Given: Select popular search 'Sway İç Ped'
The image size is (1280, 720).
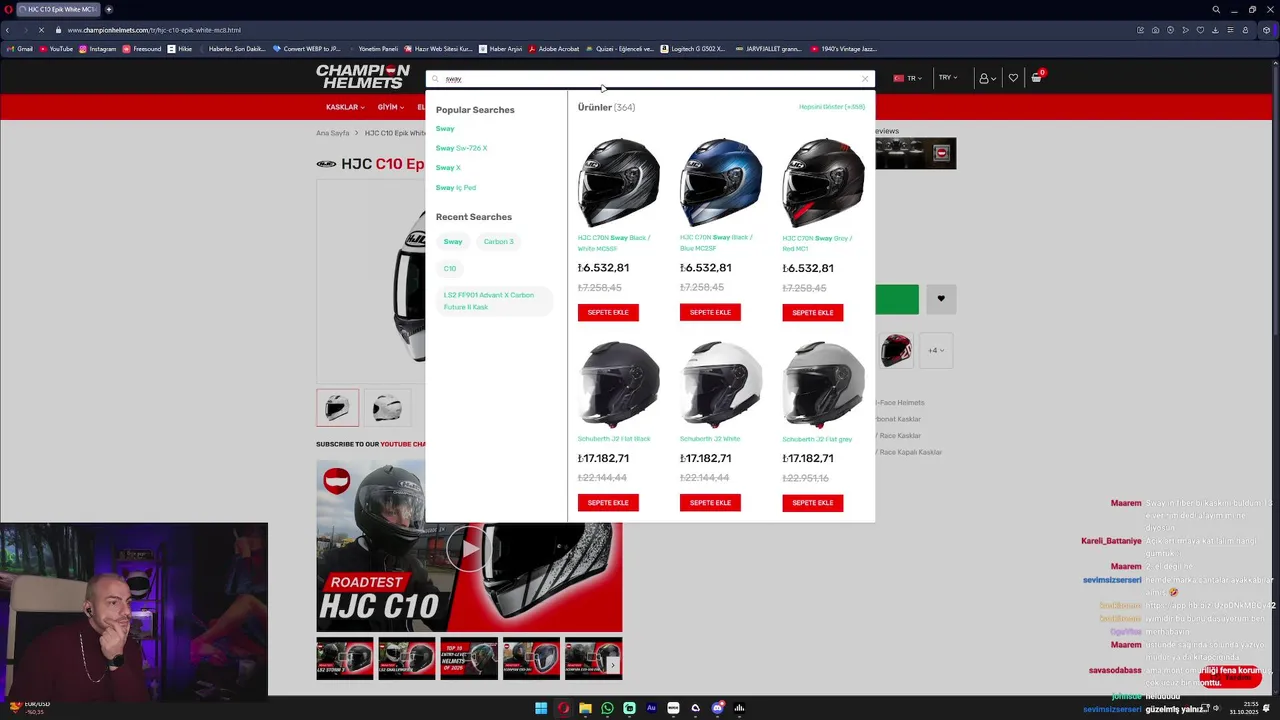Looking at the screenshot, I should click(x=456, y=188).
